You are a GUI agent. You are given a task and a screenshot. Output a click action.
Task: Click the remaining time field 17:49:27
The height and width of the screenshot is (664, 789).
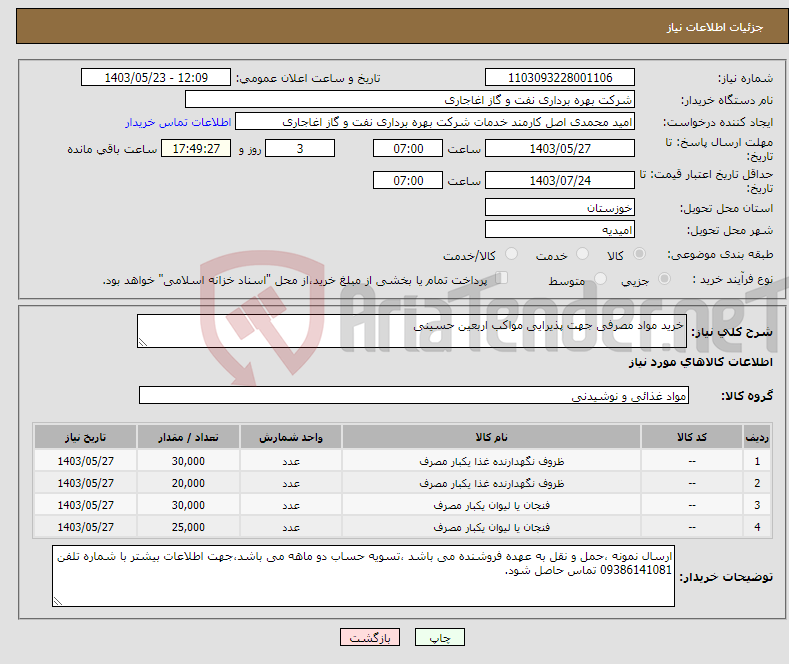(196, 148)
